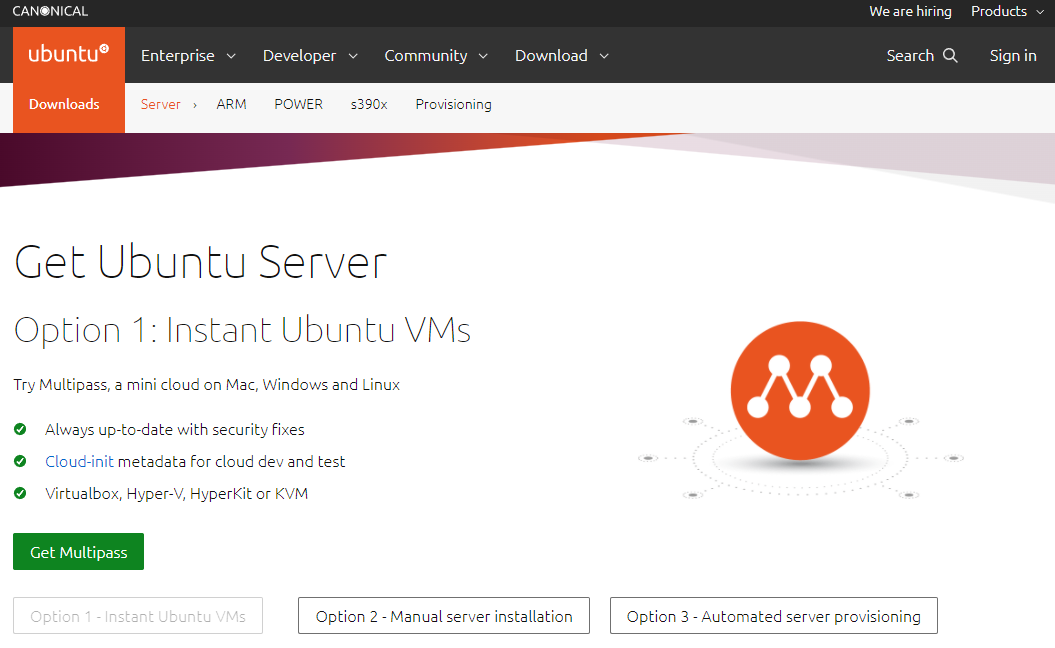Click the checkmark beside Virtualbox, Hyper-V line
This screenshot has height=648, width=1055.
pos(20,493)
